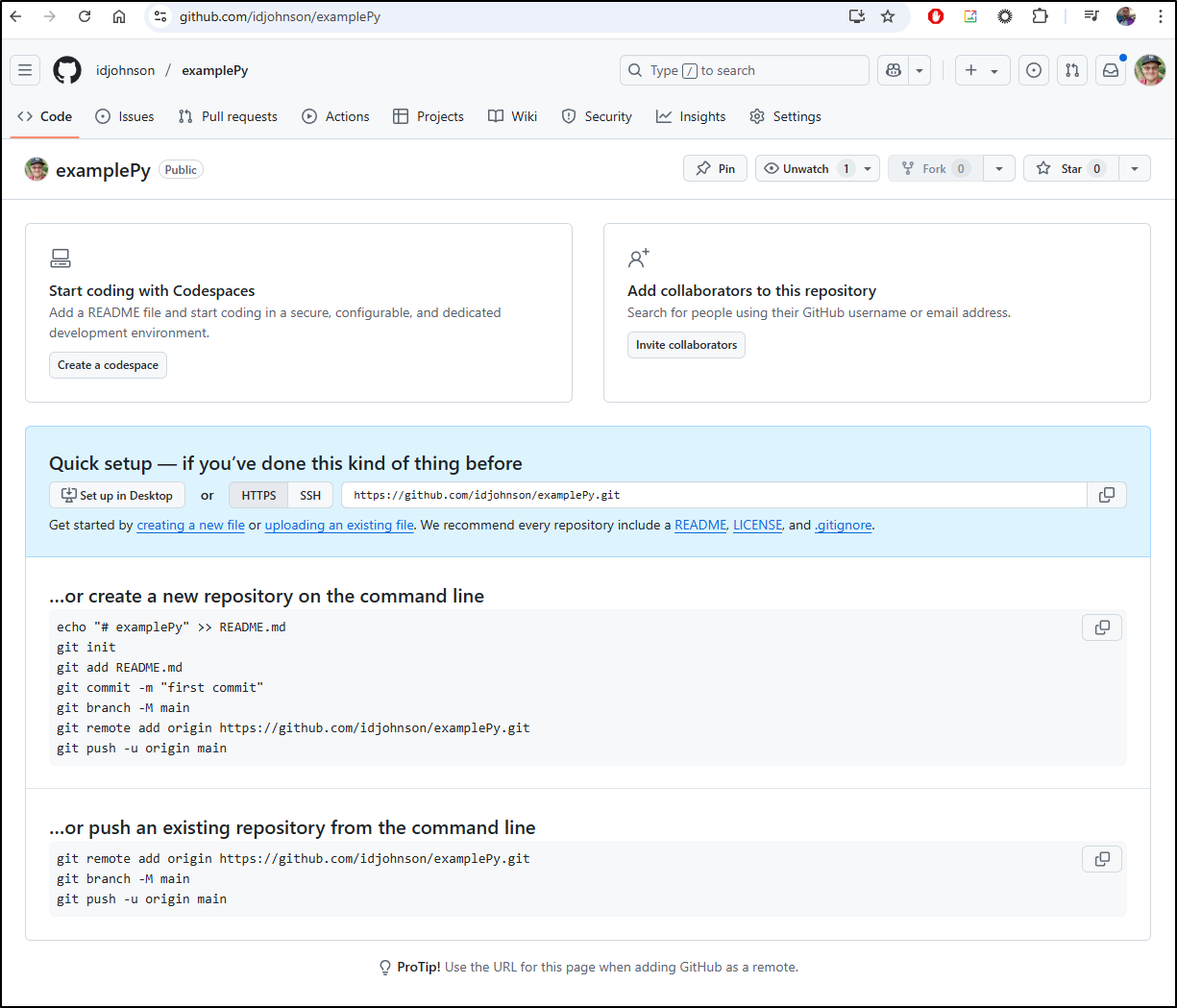Open the install app icon in address bar
The height and width of the screenshot is (1008, 1177).
857,16
